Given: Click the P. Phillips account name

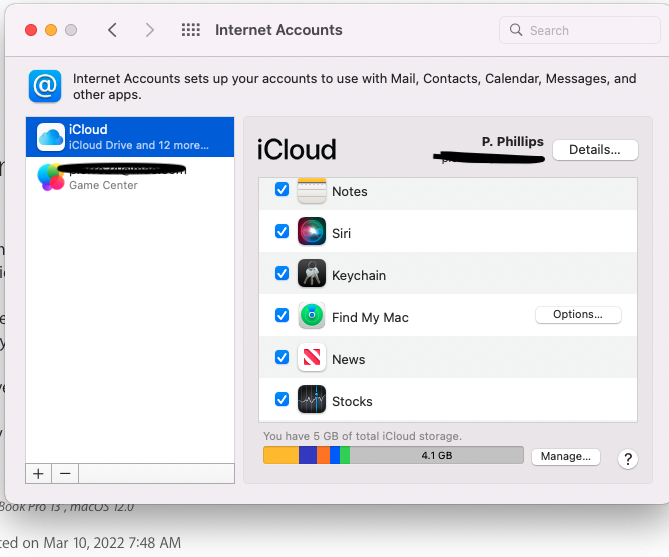Looking at the screenshot, I should coord(513,141).
